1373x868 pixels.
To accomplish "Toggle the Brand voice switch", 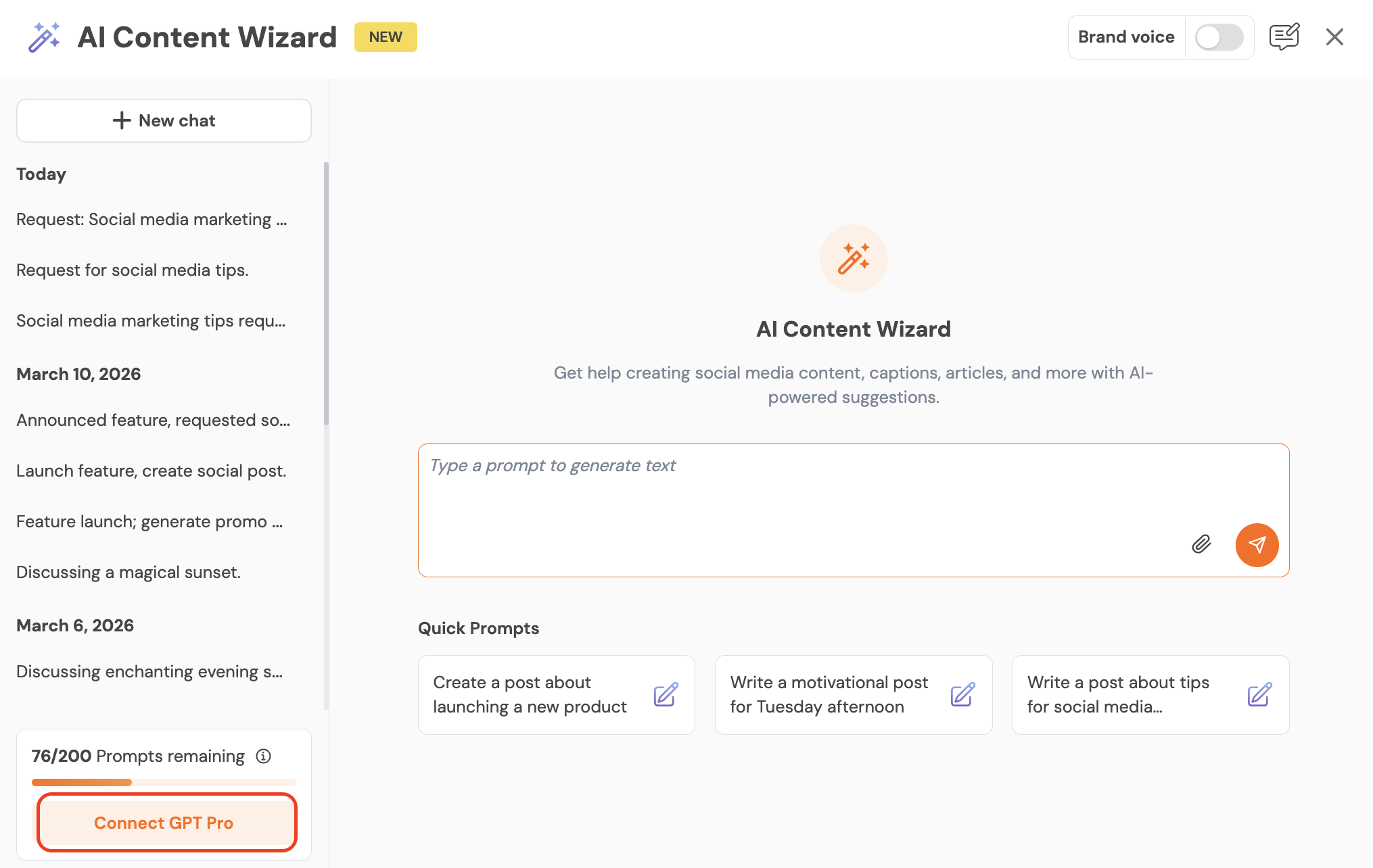I will 1219,37.
